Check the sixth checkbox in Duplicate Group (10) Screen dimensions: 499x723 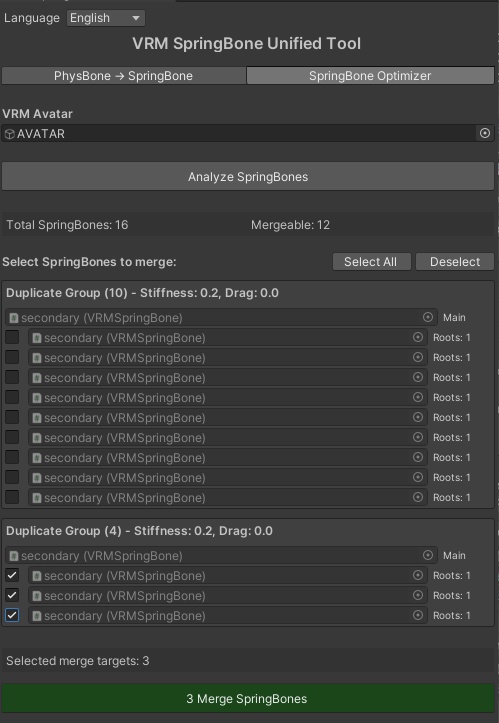(12, 437)
